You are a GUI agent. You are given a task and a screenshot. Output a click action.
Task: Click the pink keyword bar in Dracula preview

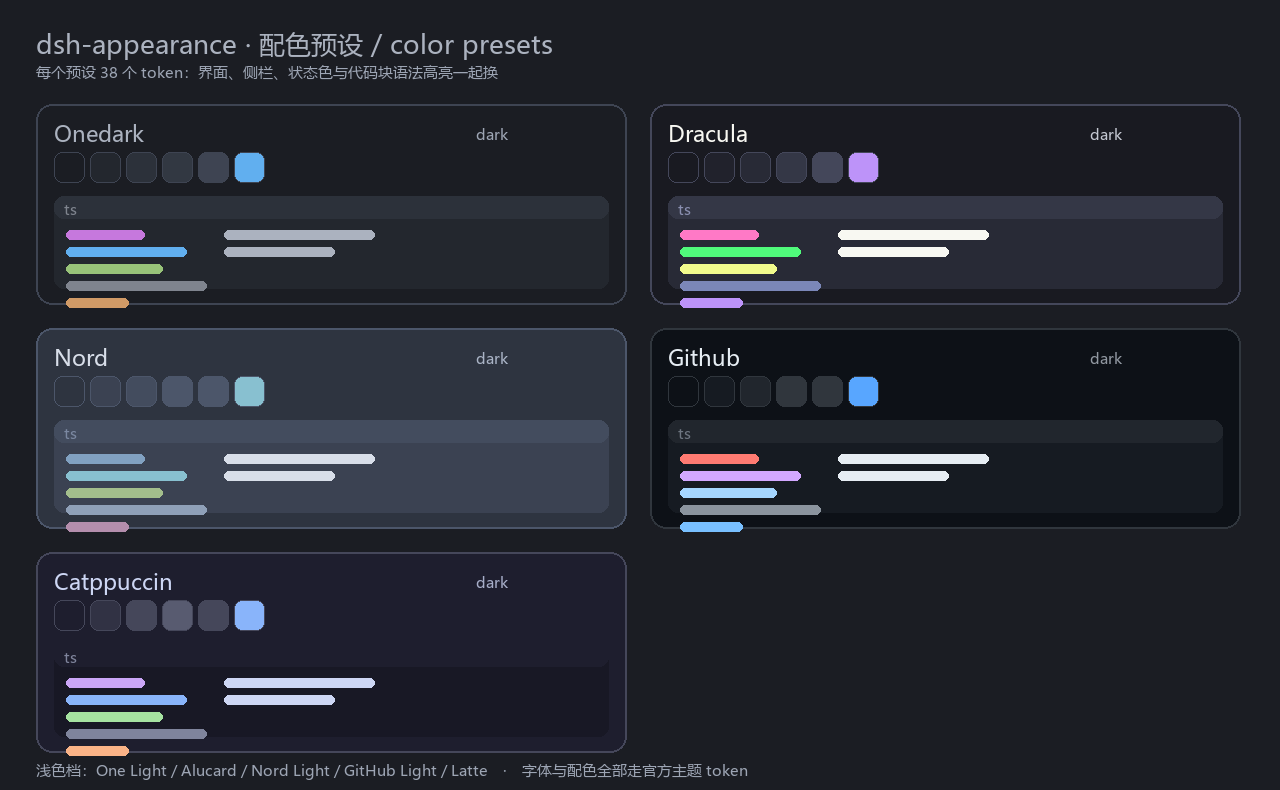tap(719, 235)
